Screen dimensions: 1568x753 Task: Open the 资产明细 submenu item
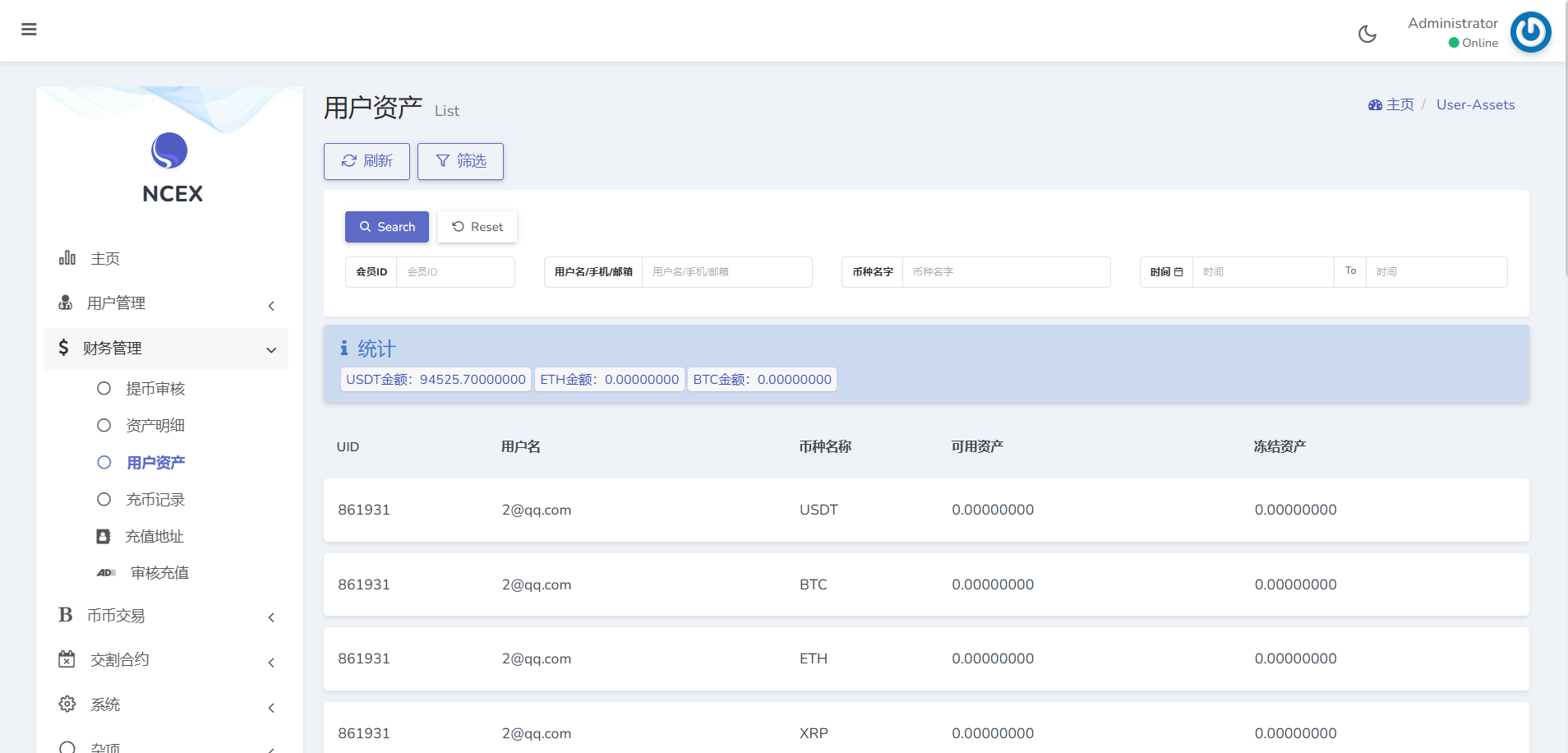pos(154,426)
